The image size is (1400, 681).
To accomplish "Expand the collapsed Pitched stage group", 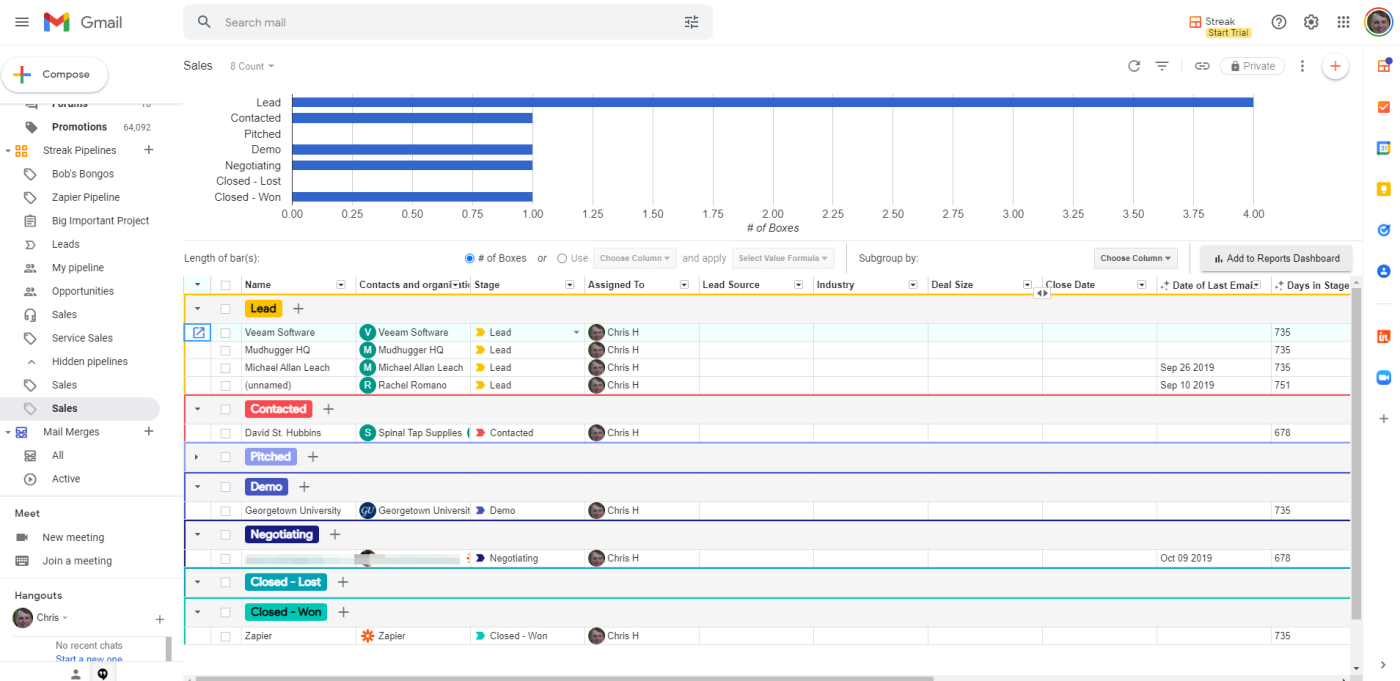I will pyautogui.click(x=197, y=457).
